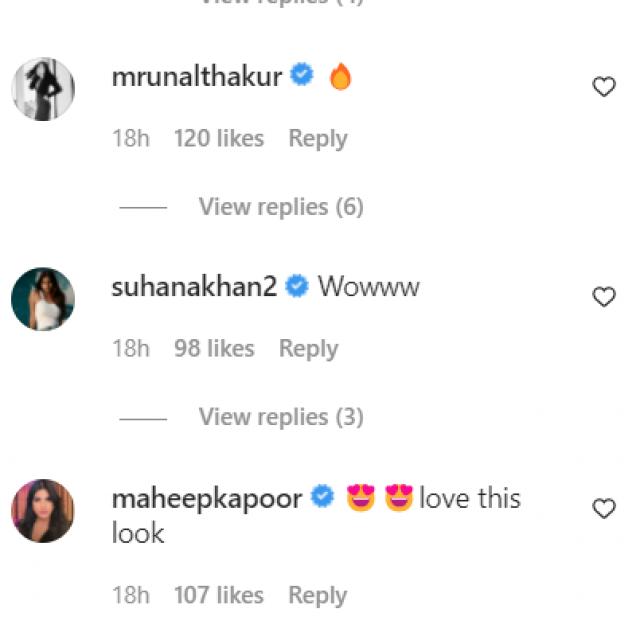Screen dimensions: 640x632
Task: View the 107 likes list
Action: pos(219,595)
